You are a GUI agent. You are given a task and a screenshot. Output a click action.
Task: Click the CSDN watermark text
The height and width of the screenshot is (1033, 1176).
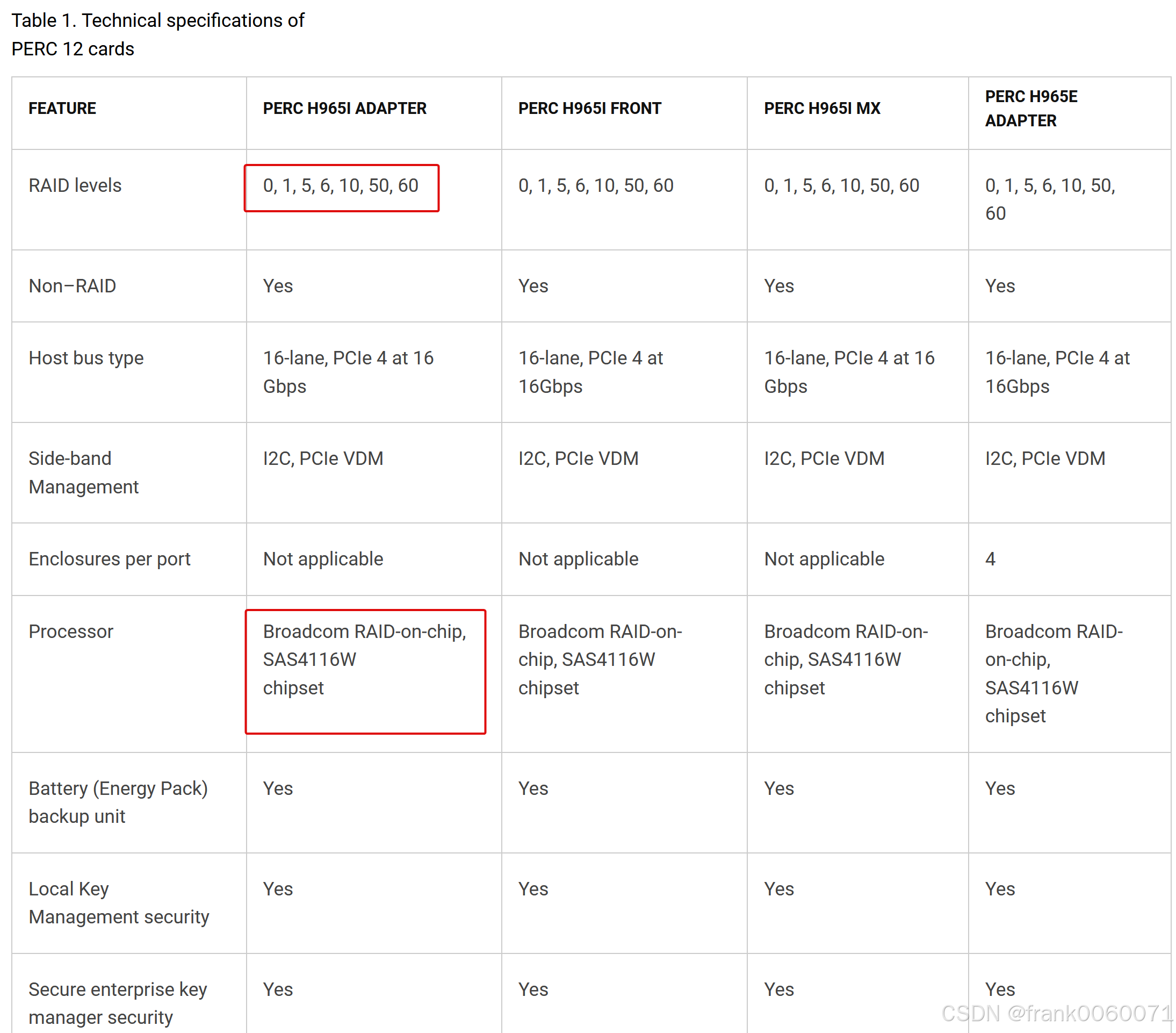(1056, 1014)
